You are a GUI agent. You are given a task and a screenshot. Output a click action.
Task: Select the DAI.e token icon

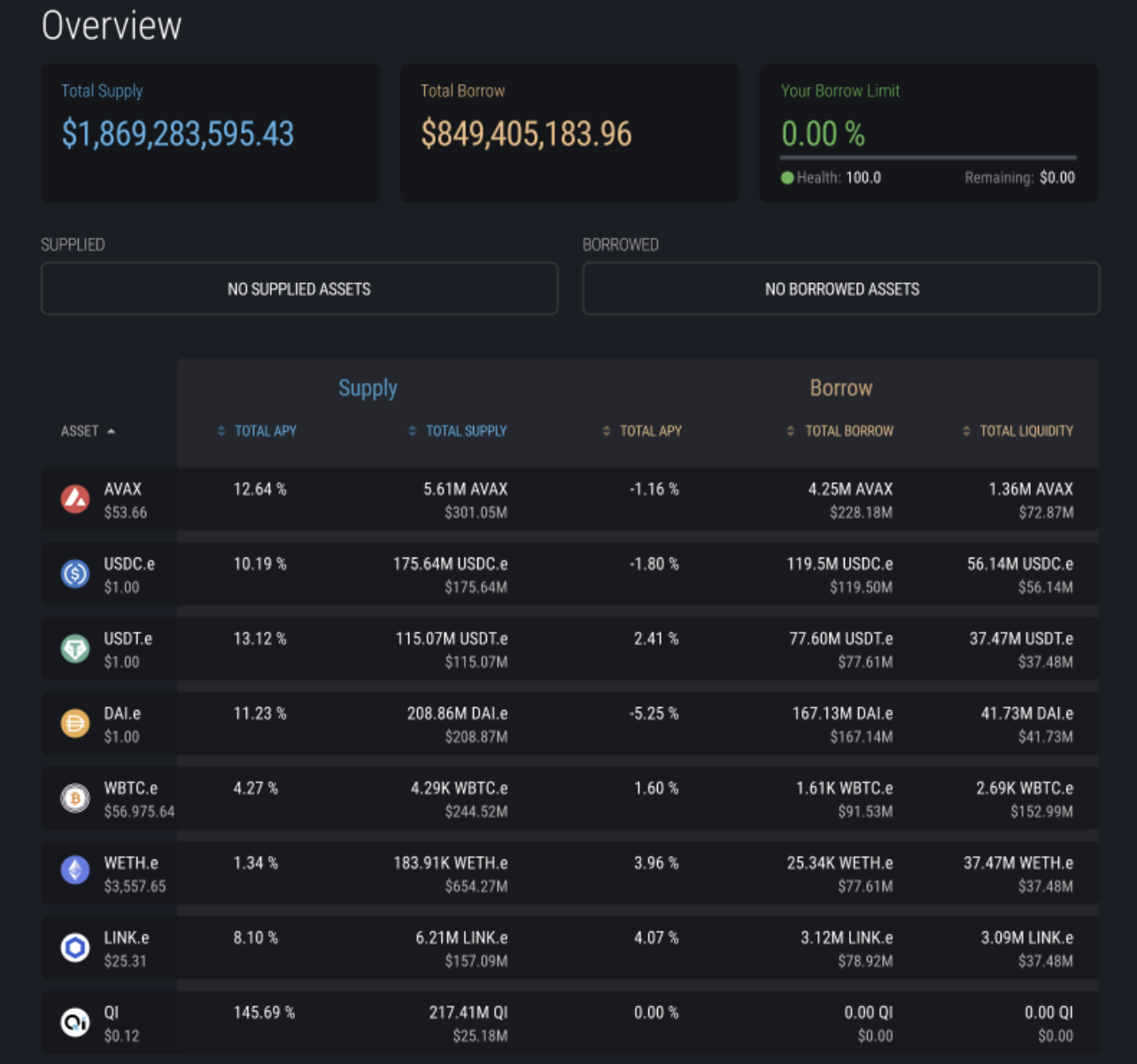point(75,723)
